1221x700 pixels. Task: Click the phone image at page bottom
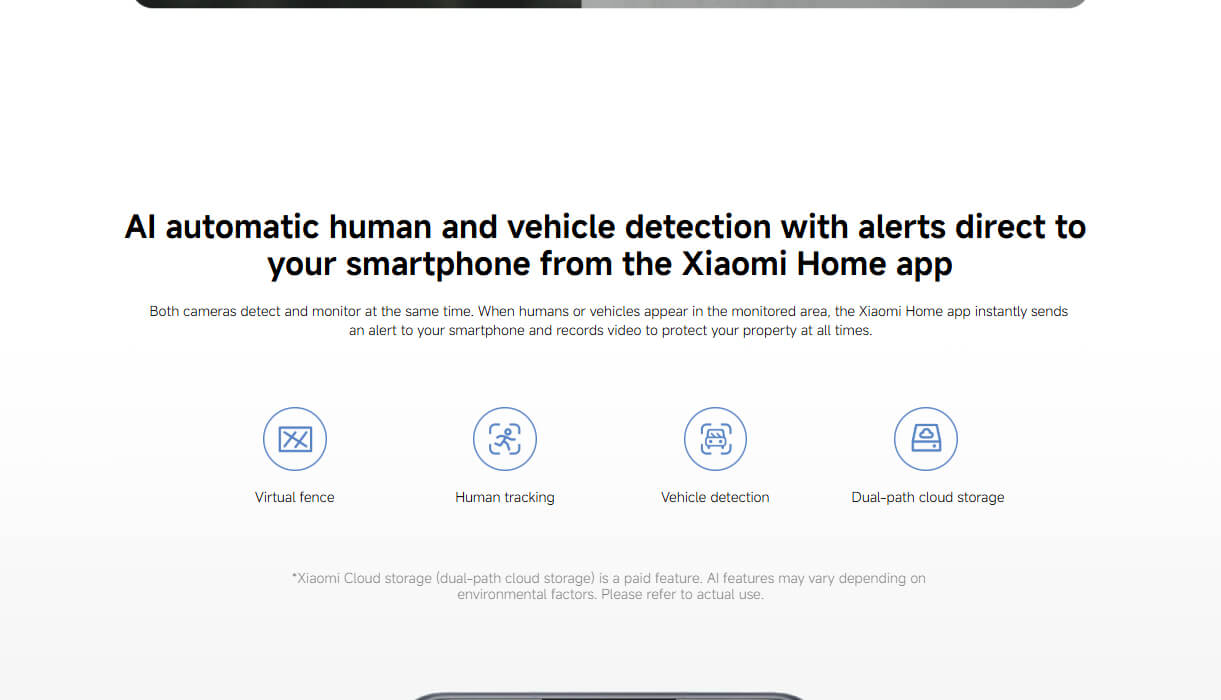click(609, 696)
